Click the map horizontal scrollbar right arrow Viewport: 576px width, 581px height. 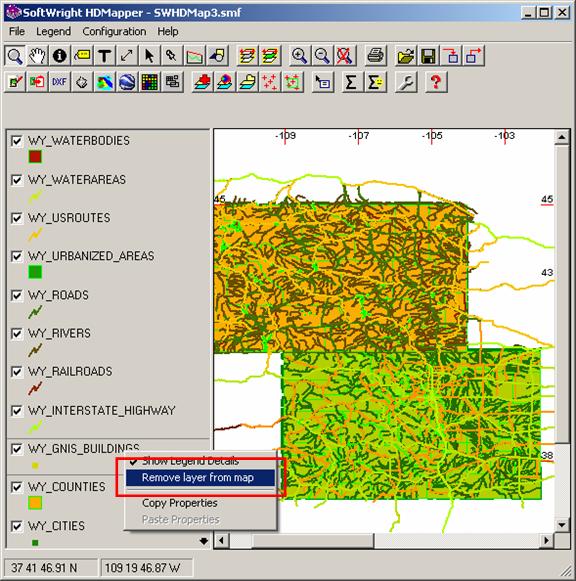coord(546,541)
